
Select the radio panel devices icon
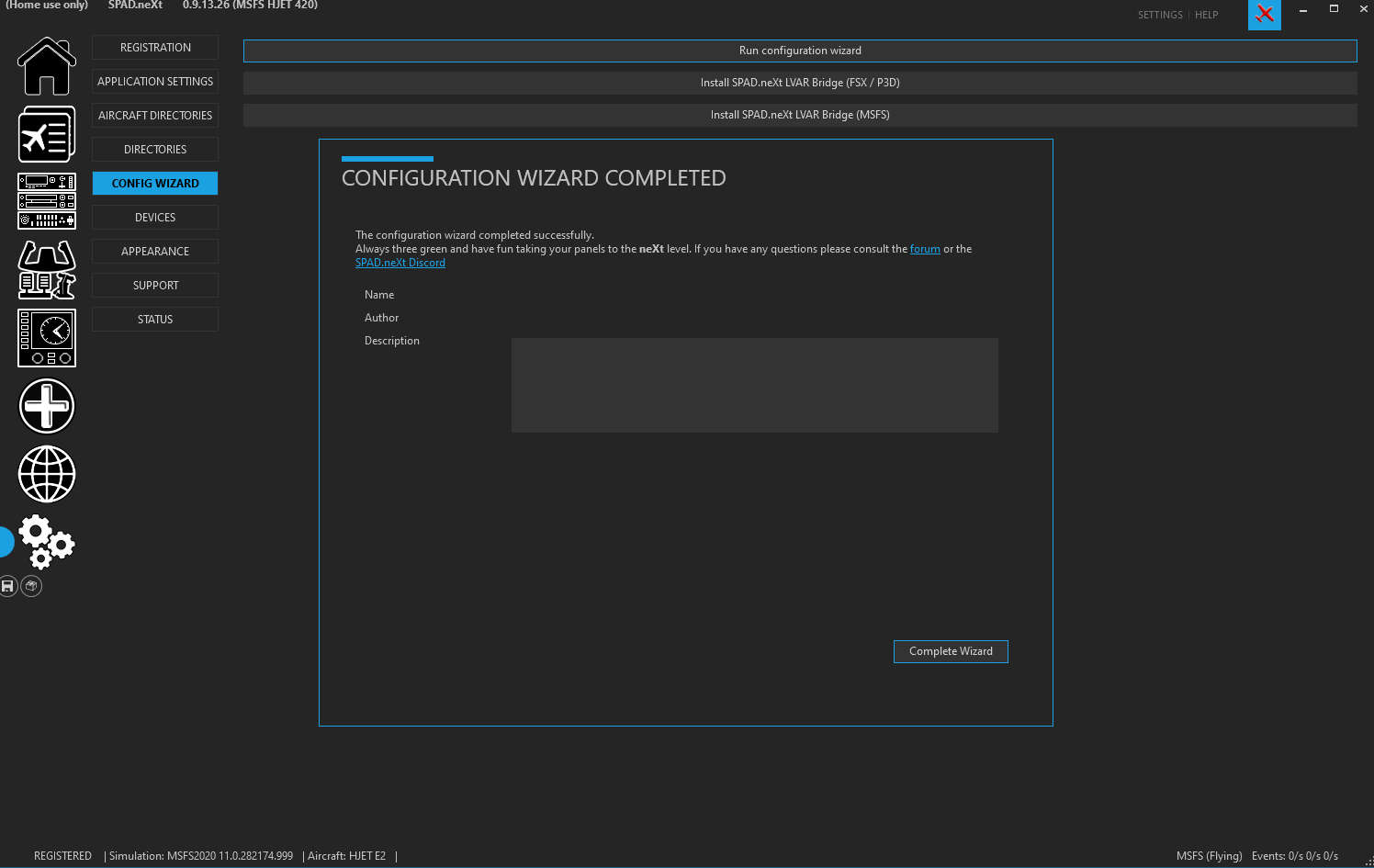point(47,201)
